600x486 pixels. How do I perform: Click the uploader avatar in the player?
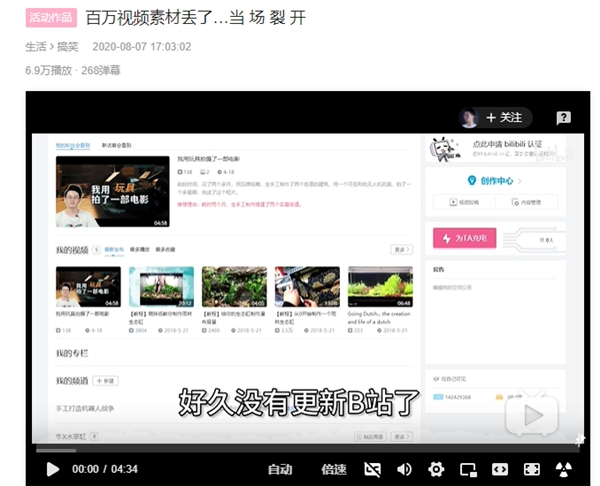(468, 118)
